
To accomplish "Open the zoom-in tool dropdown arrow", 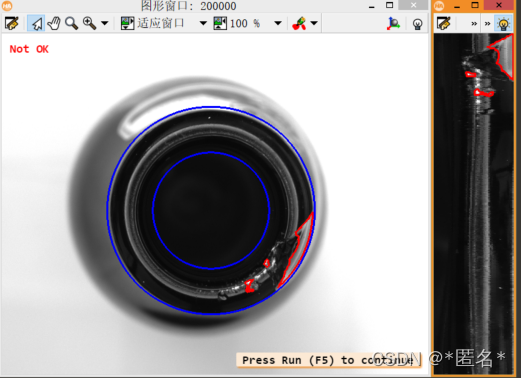I will click(105, 23).
